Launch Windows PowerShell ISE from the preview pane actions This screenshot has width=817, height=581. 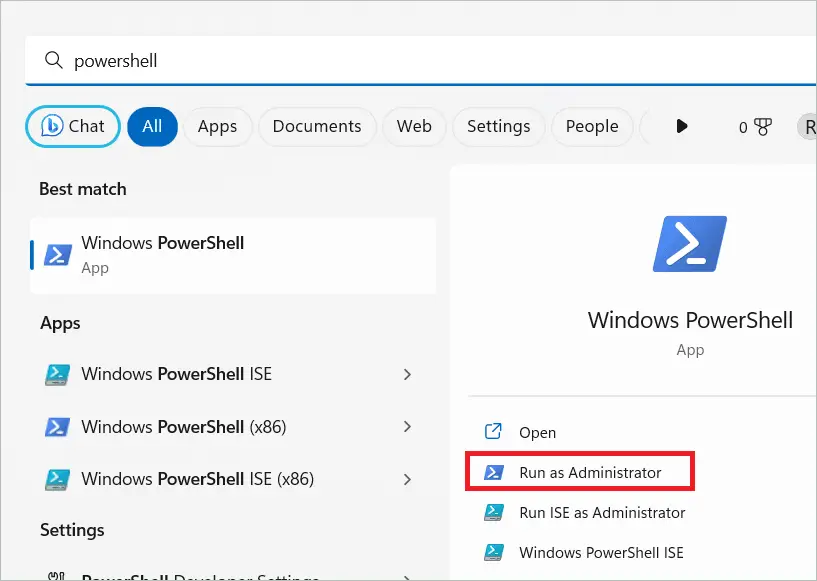tap(601, 552)
